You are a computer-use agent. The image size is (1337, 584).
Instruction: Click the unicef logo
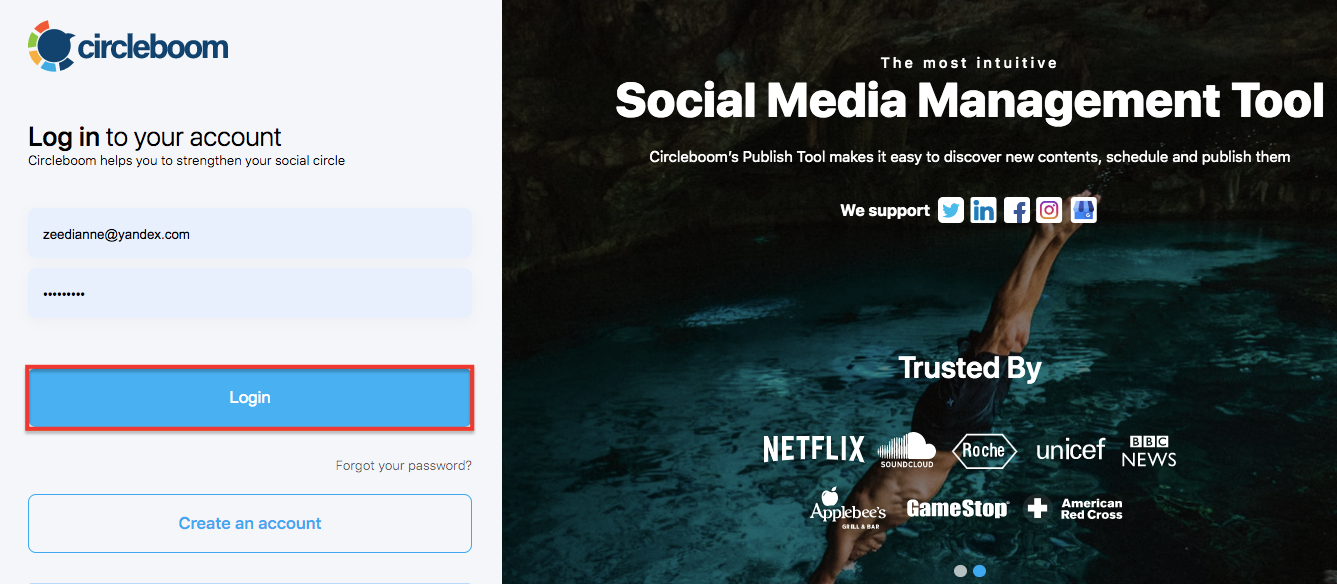(1069, 450)
